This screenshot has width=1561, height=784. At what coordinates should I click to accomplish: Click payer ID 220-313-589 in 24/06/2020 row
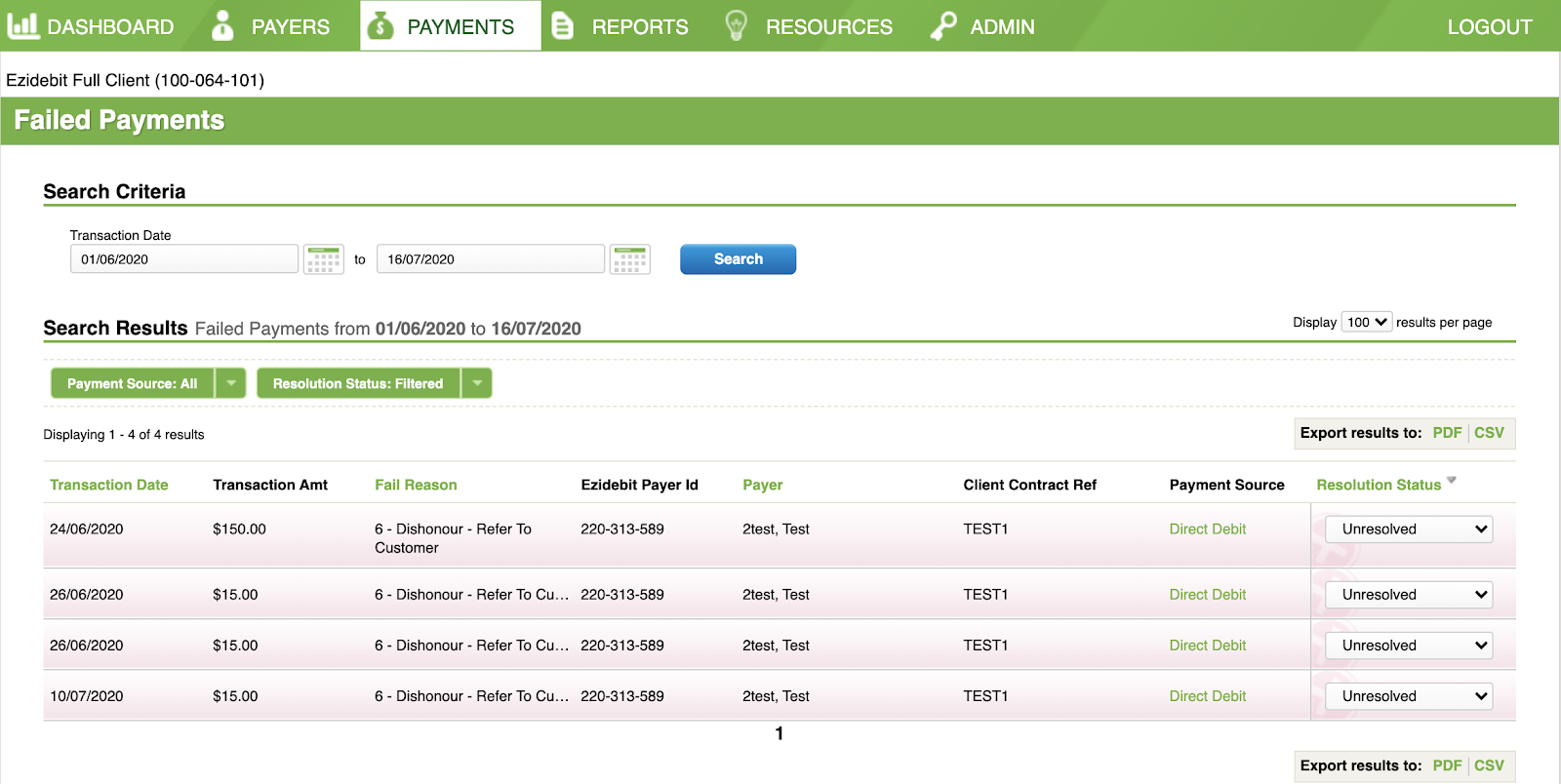[x=622, y=529]
